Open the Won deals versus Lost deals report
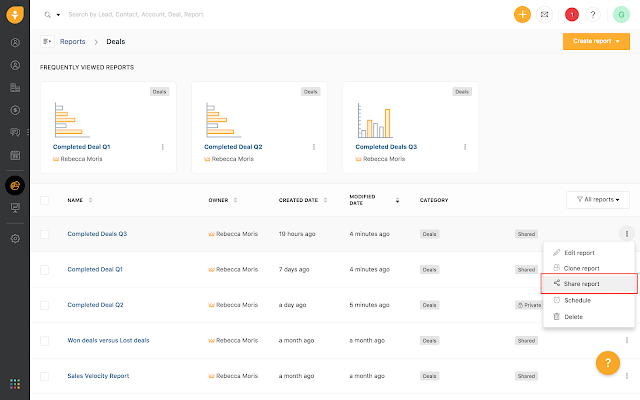Viewport: 640px width, 400px height. pyautogui.click(x=108, y=340)
